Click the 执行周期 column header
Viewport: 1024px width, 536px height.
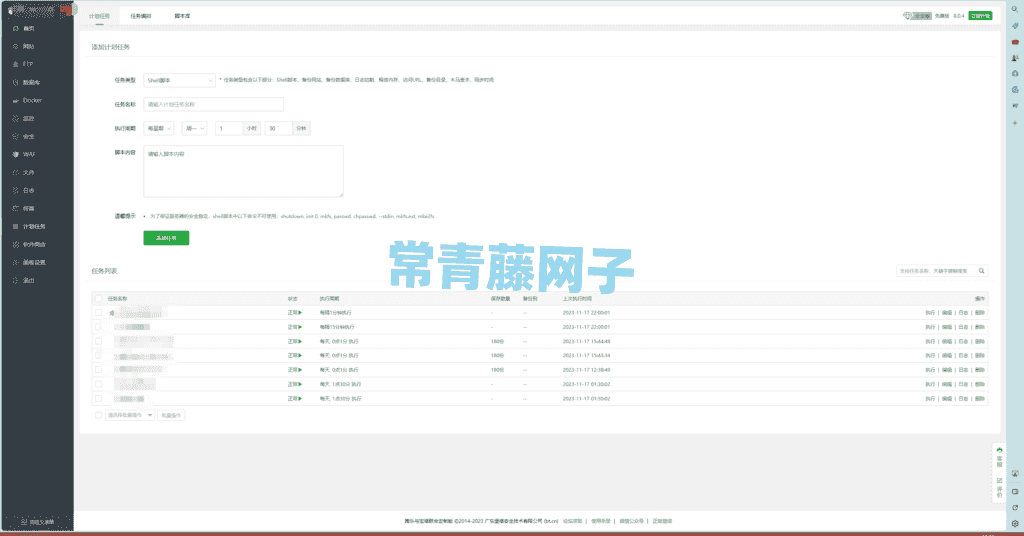(x=329, y=298)
